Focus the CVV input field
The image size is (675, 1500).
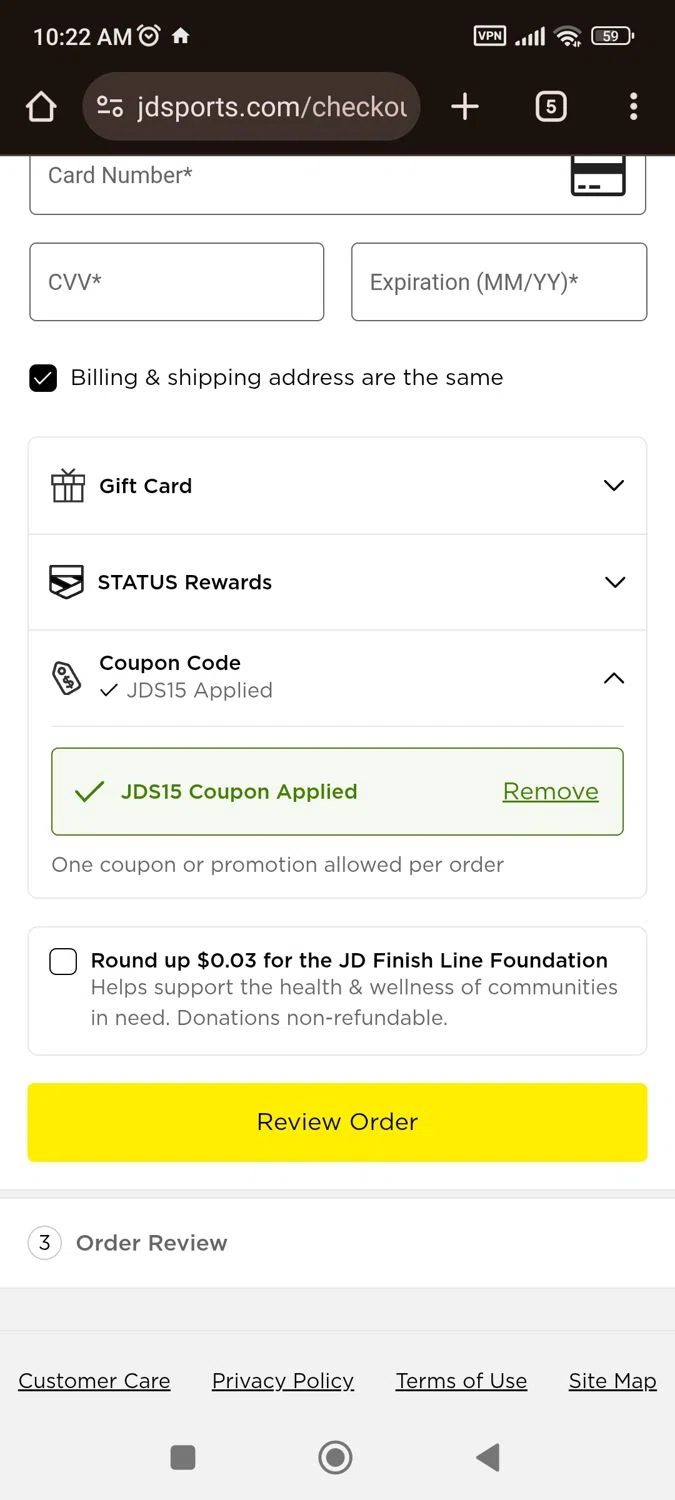pos(177,282)
